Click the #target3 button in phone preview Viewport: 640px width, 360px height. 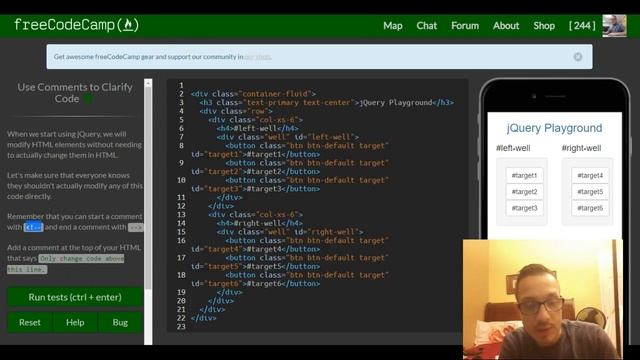(524, 208)
